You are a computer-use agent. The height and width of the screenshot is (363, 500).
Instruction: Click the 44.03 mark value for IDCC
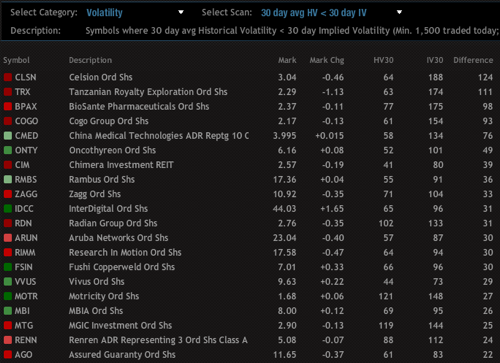284,209
